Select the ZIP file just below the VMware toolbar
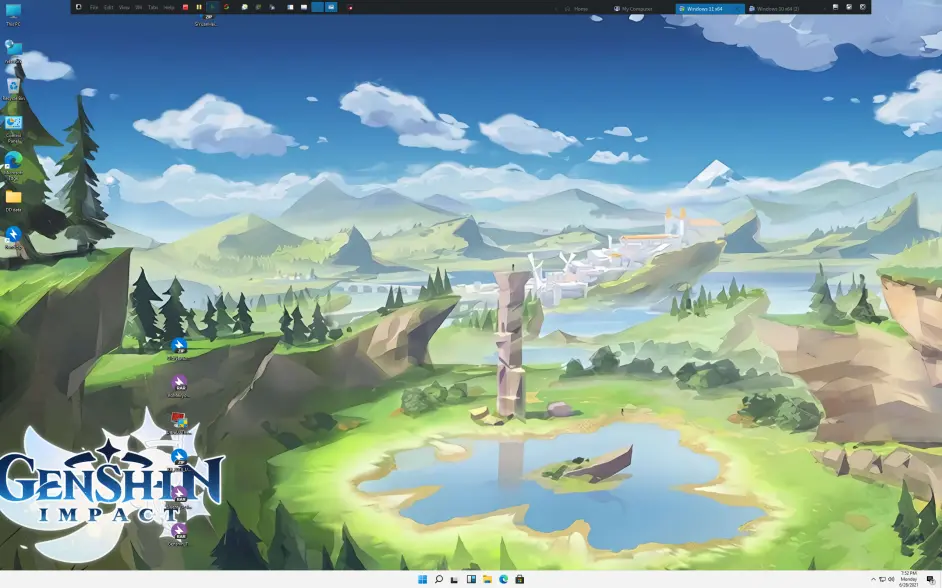942x588 pixels. 206,20
